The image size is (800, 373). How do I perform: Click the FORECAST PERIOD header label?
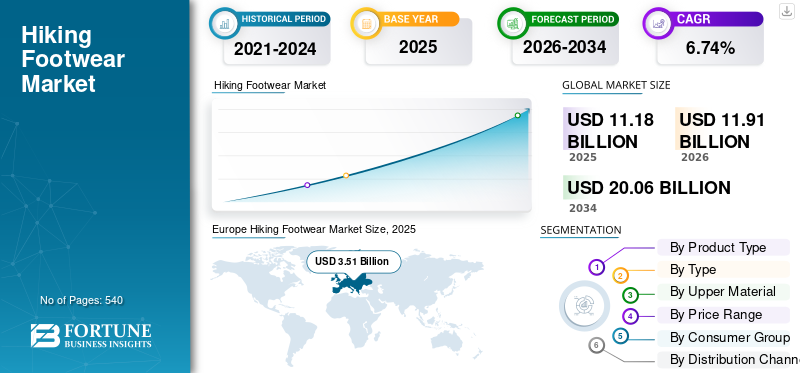pyautogui.click(x=572, y=19)
